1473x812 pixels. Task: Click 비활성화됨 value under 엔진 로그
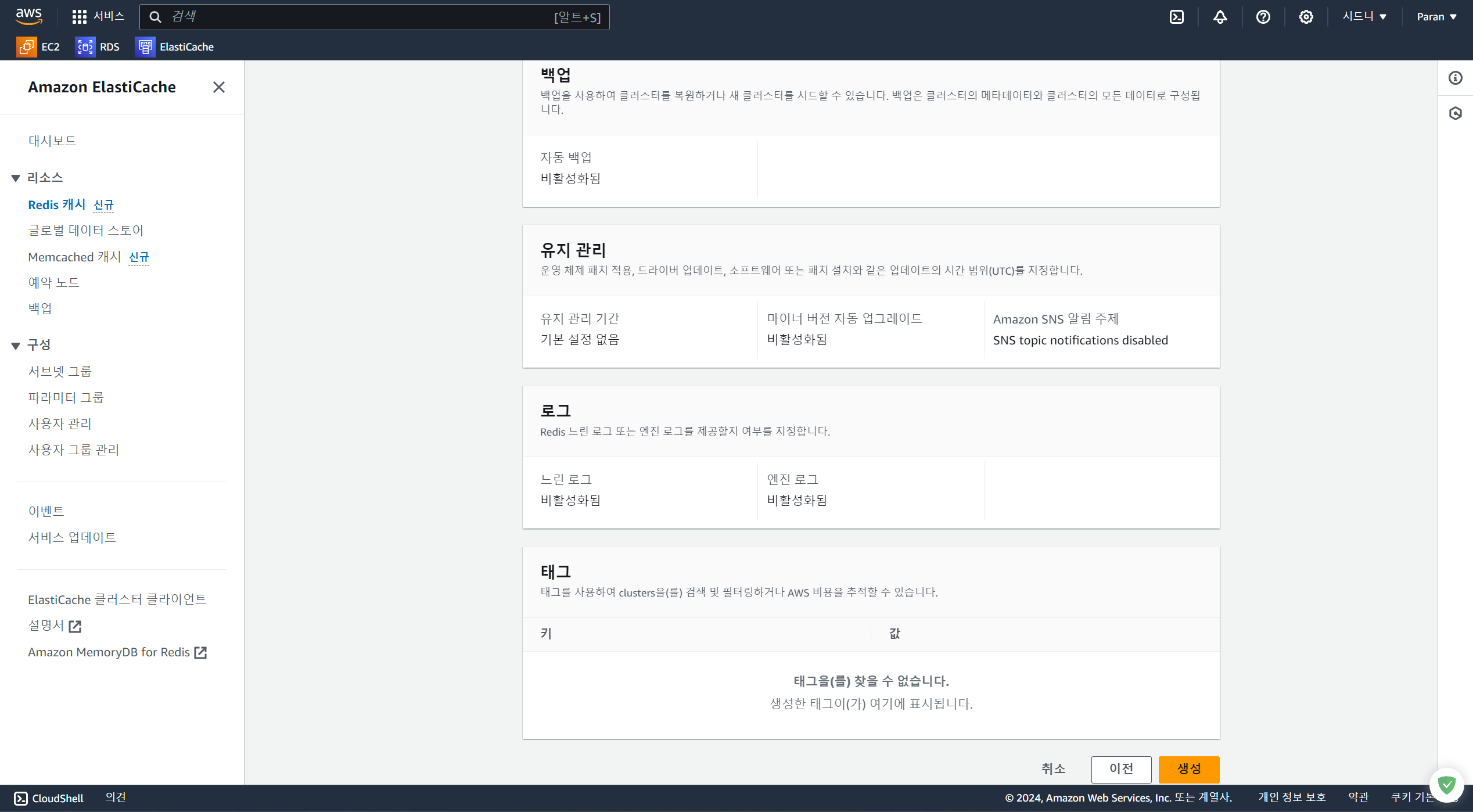[x=797, y=501]
